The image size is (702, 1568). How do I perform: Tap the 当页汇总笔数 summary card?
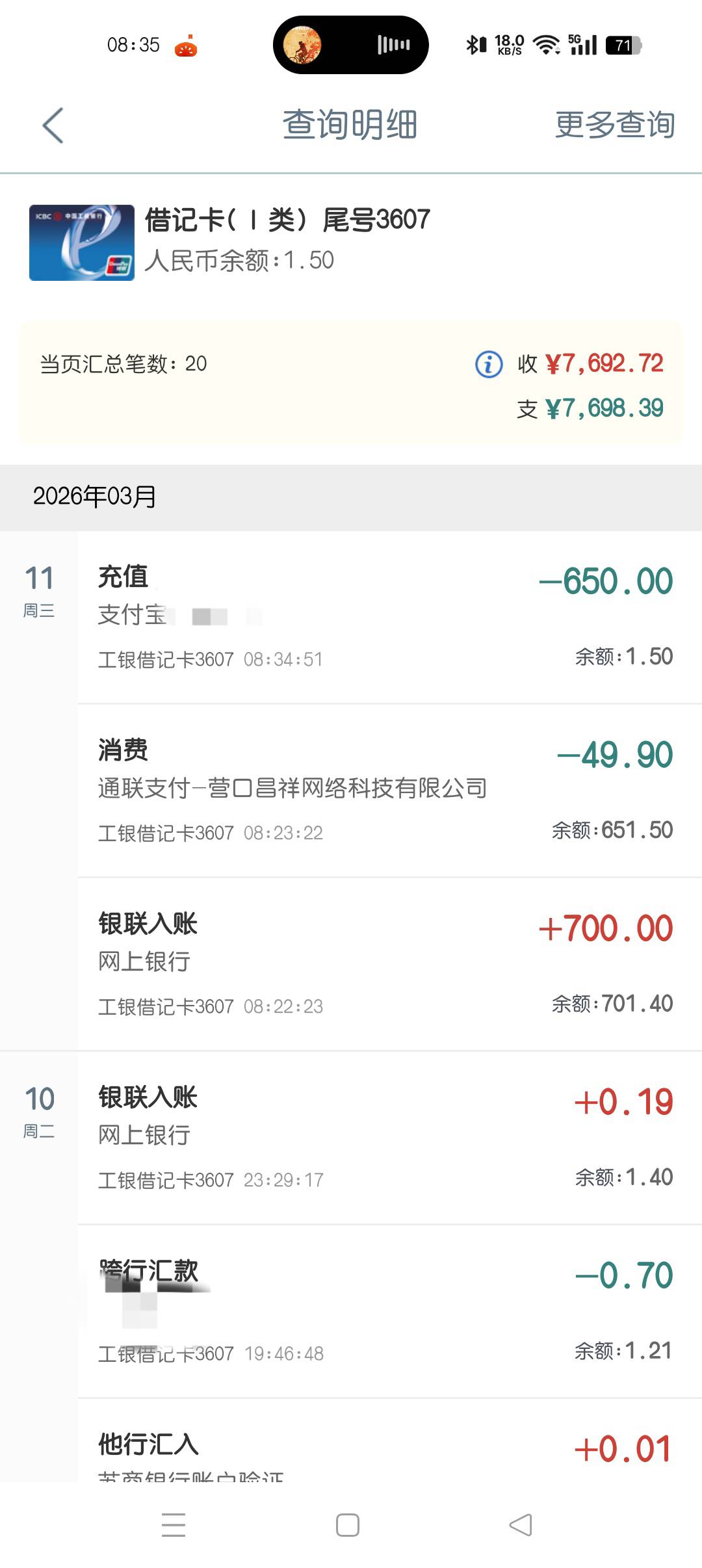[351, 384]
